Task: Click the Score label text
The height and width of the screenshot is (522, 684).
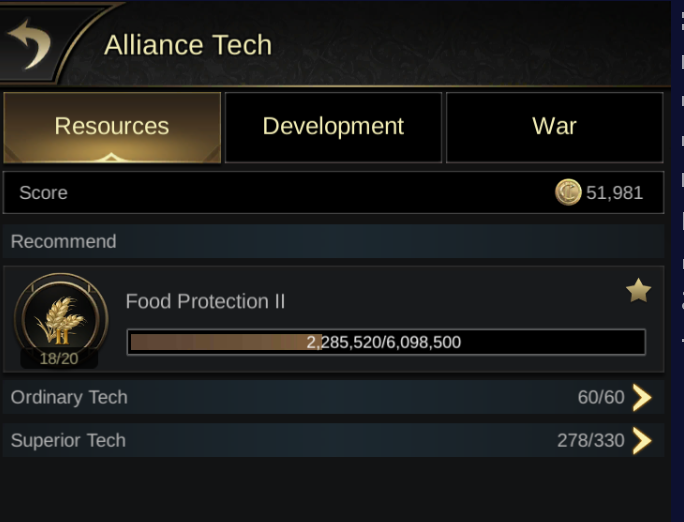Action: [x=43, y=193]
